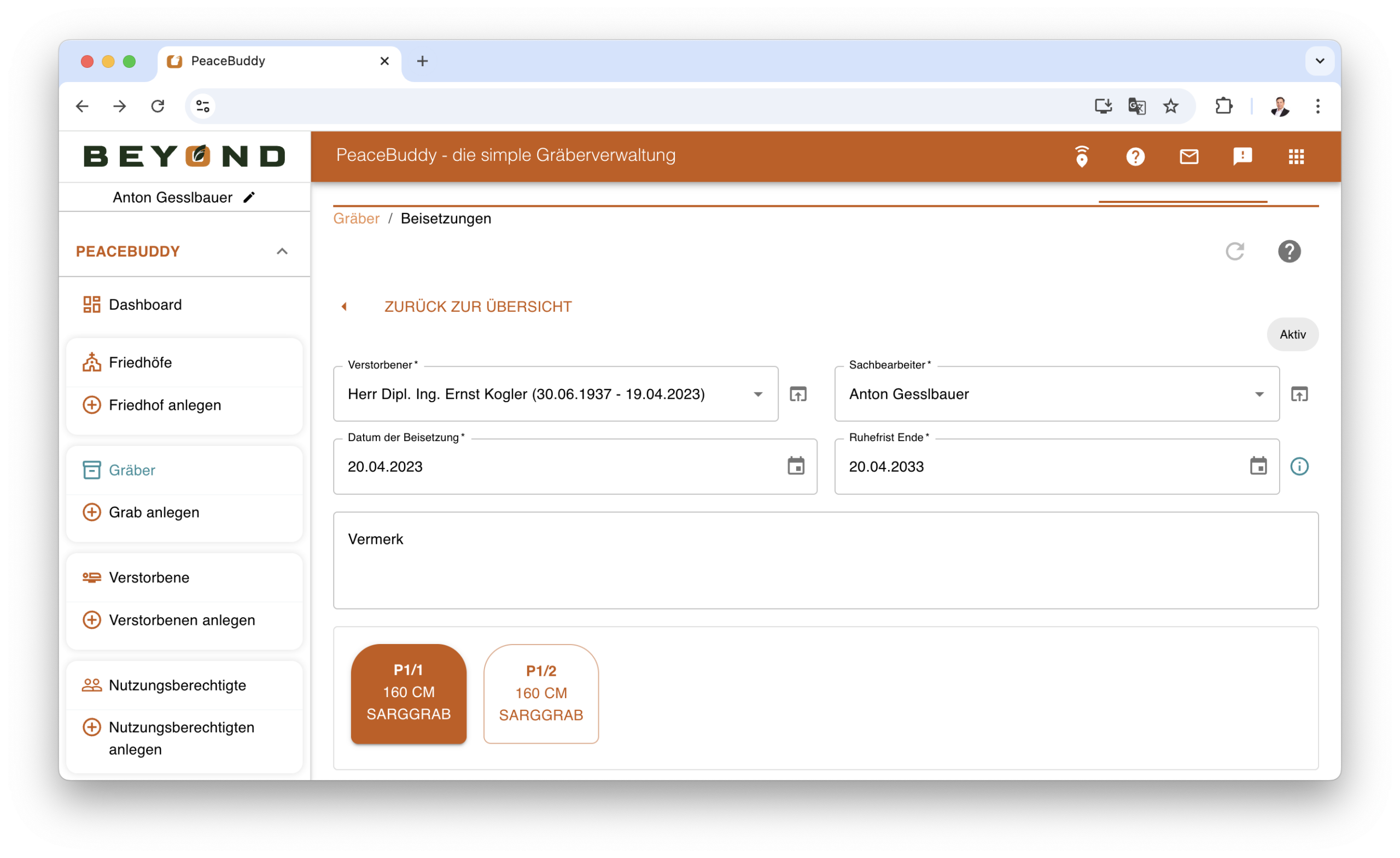Open Friedhöfe in the sidebar
1400x858 pixels.
(x=141, y=362)
